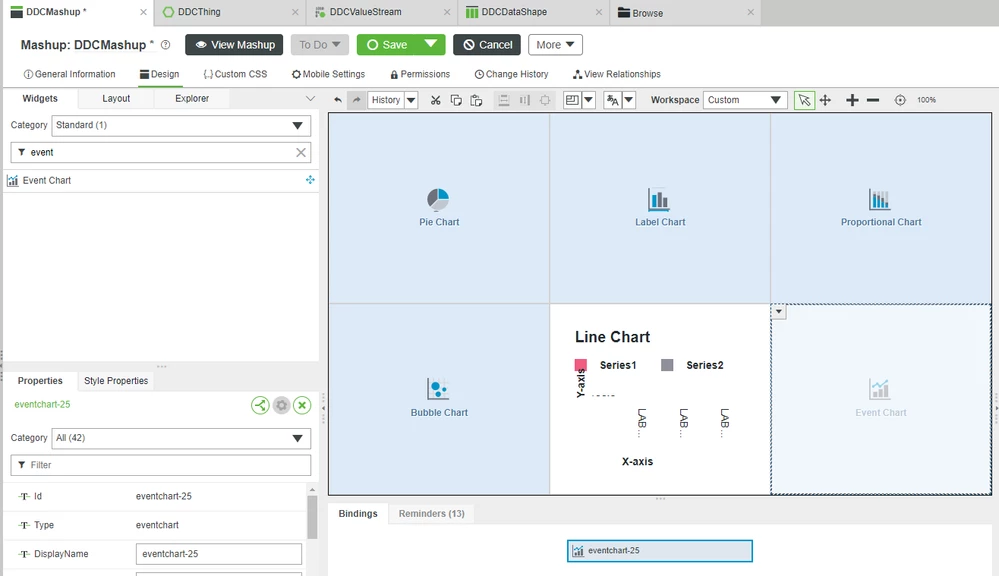
Task: Click the Cancel button
Action: coord(487,45)
